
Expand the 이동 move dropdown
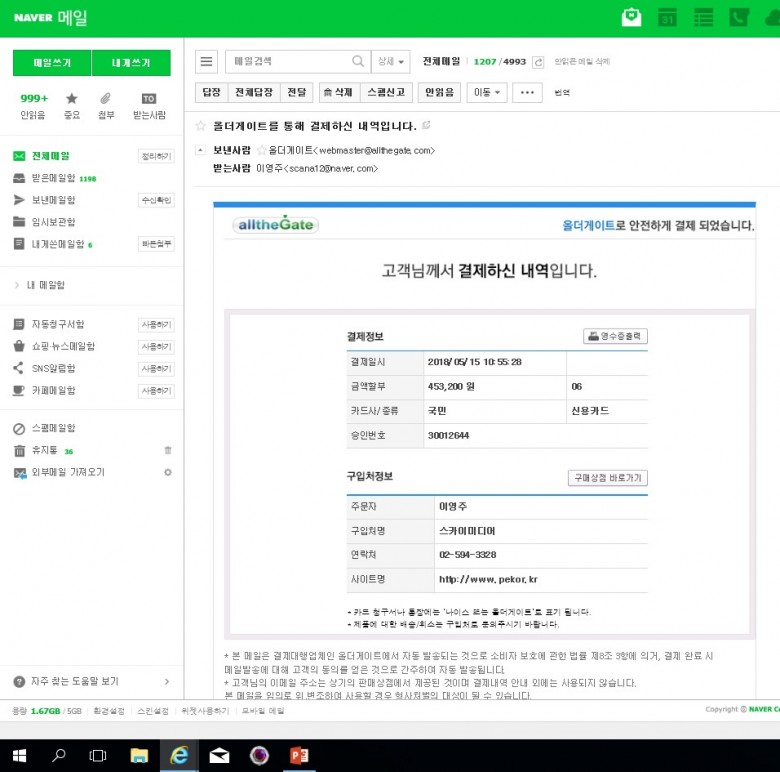coord(488,92)
